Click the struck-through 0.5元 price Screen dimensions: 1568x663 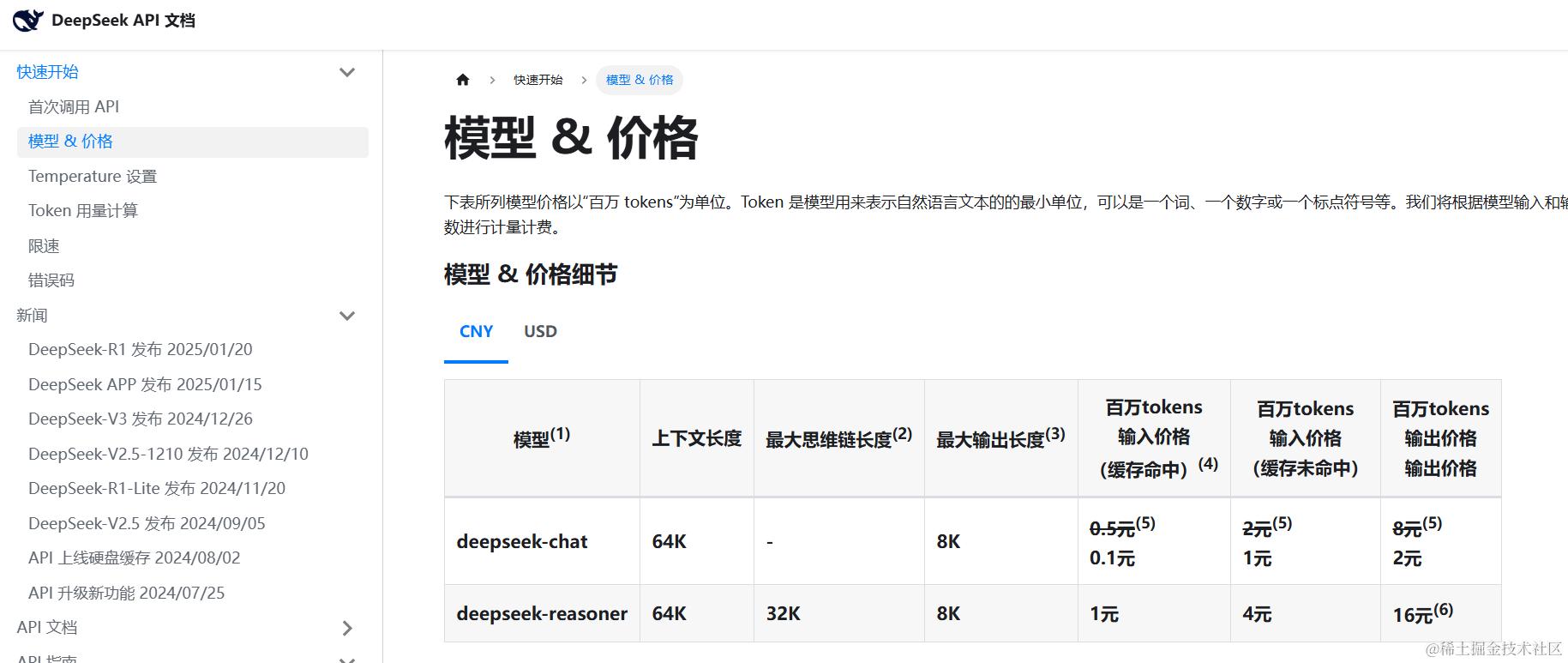click(x=1112, y=529)
